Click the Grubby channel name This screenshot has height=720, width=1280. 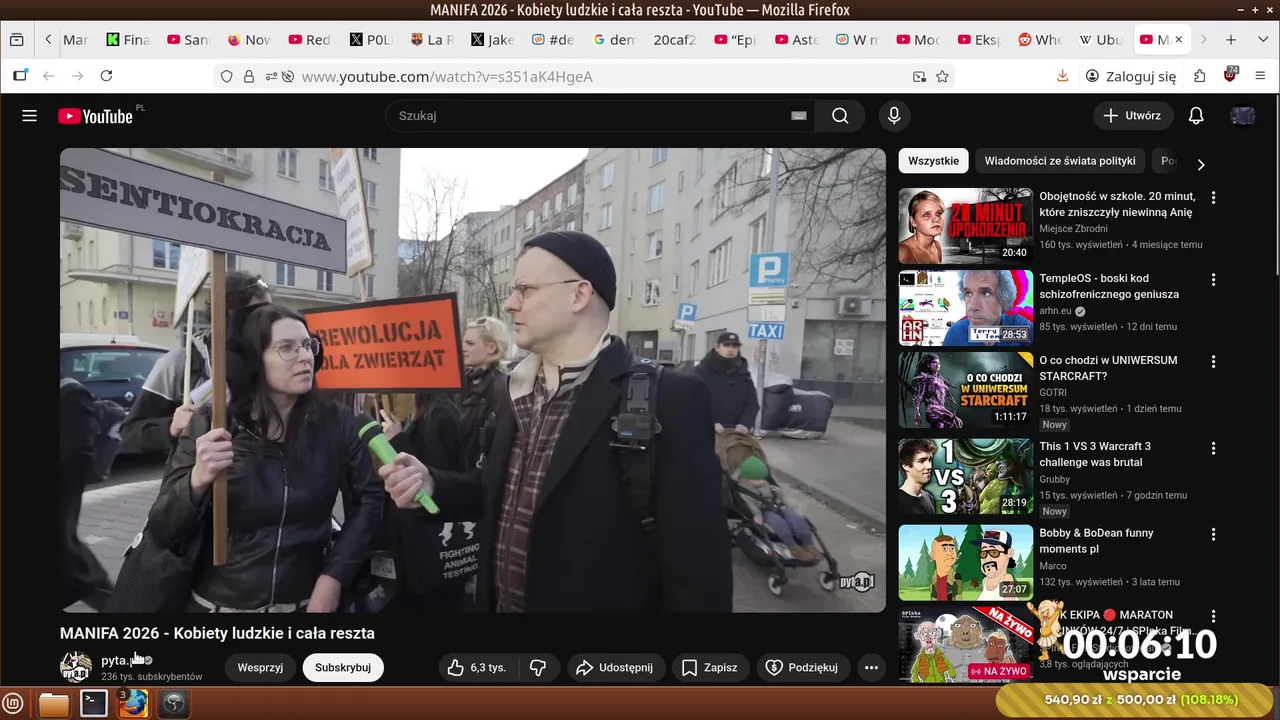1054,479
